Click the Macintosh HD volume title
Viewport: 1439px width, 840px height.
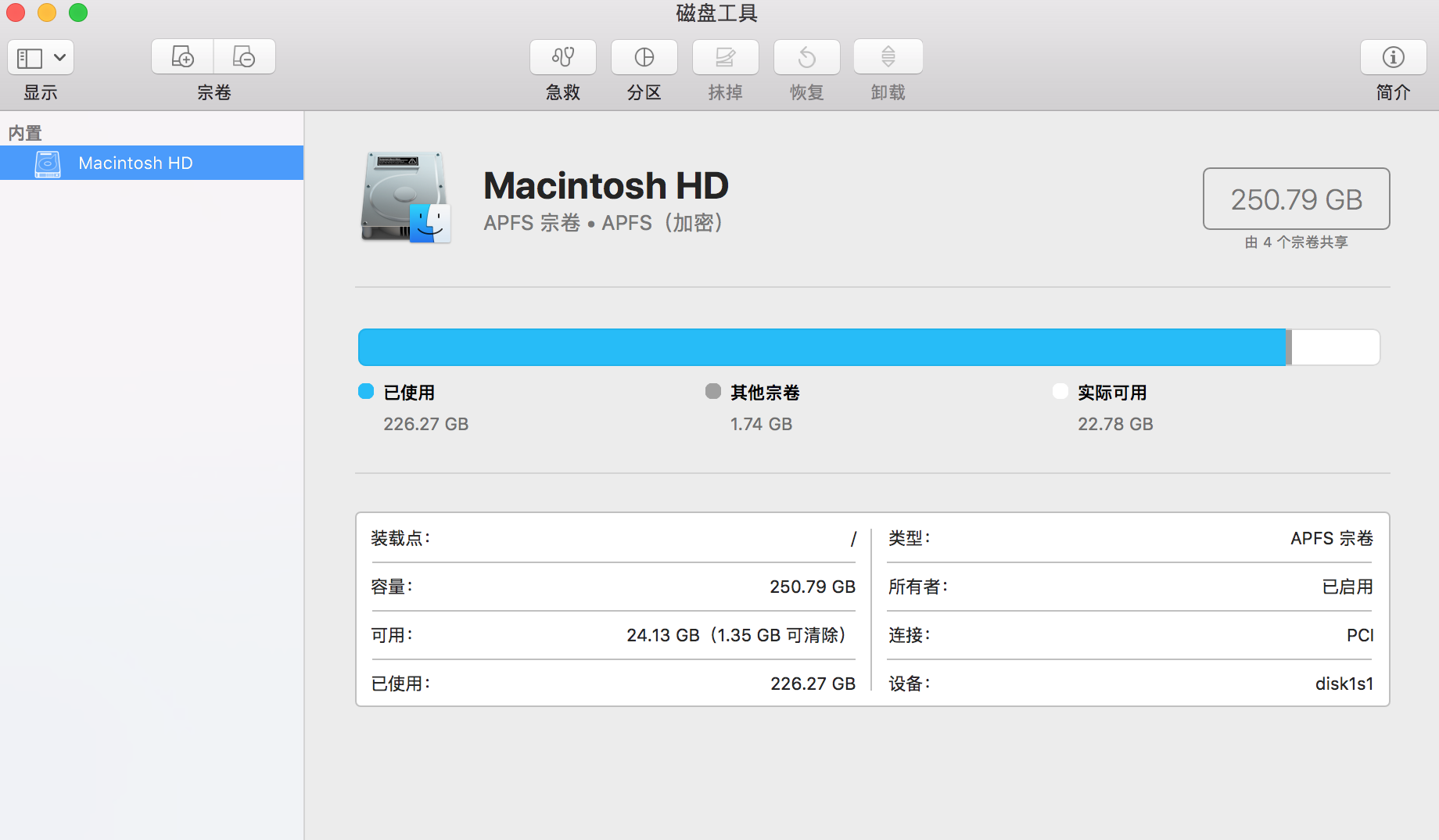tap(606, 185)
